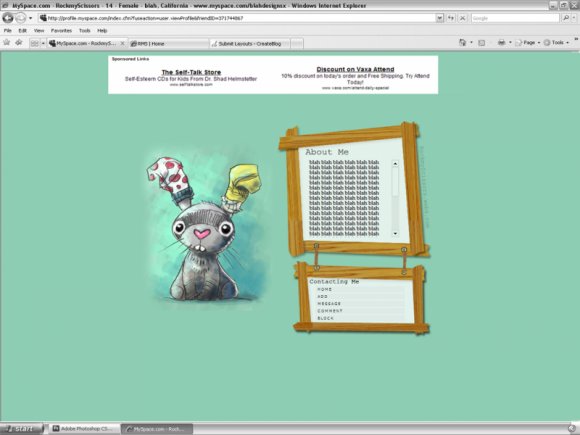Click the bunny with sock ears image
Screen dimensions: 580x435
[205, 229]
